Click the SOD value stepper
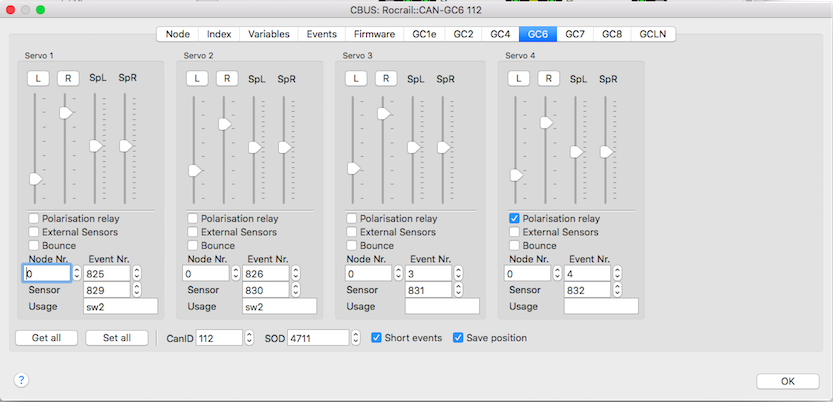 [355, 338]
